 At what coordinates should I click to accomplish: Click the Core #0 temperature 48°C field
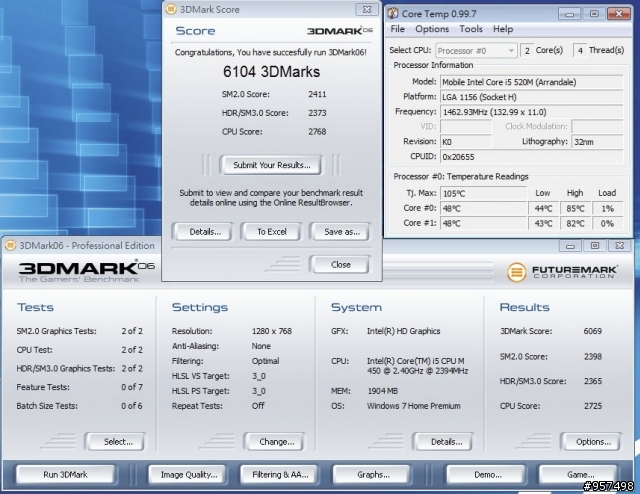pyautogui.click(x=483, y=209)
